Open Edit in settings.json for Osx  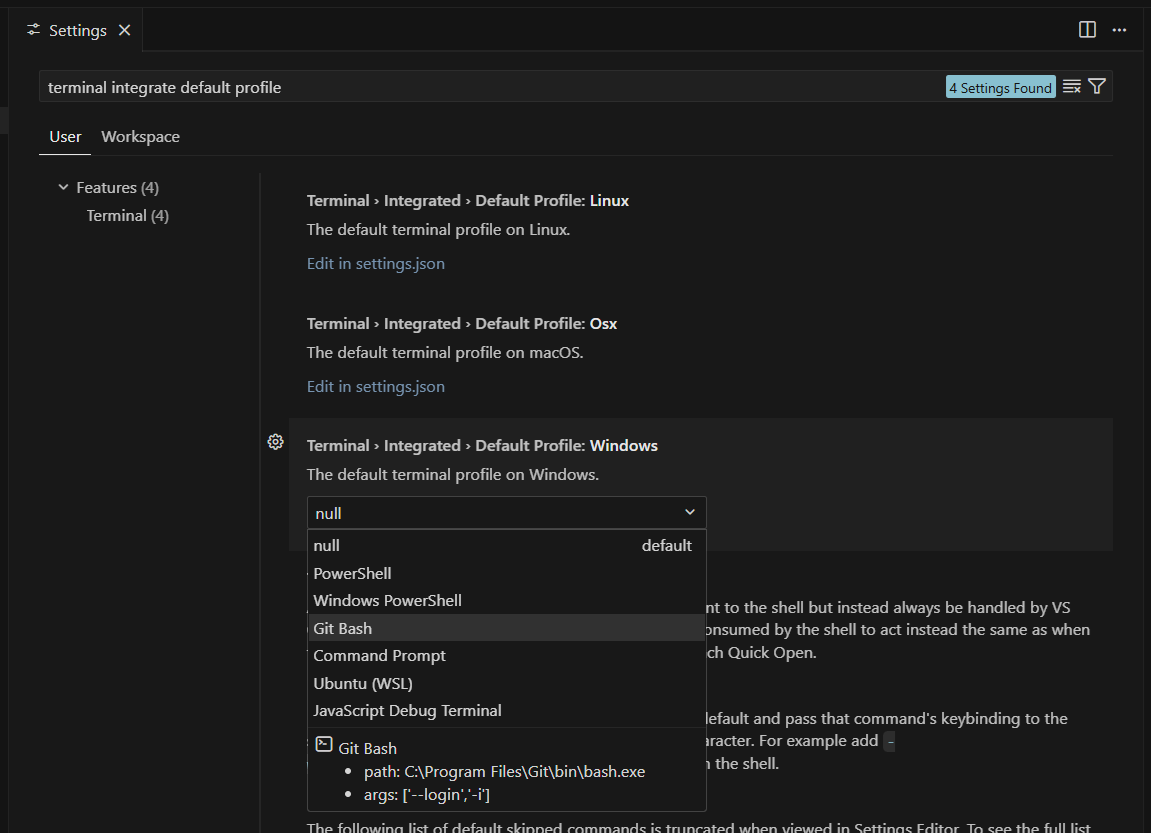(375, 387)
